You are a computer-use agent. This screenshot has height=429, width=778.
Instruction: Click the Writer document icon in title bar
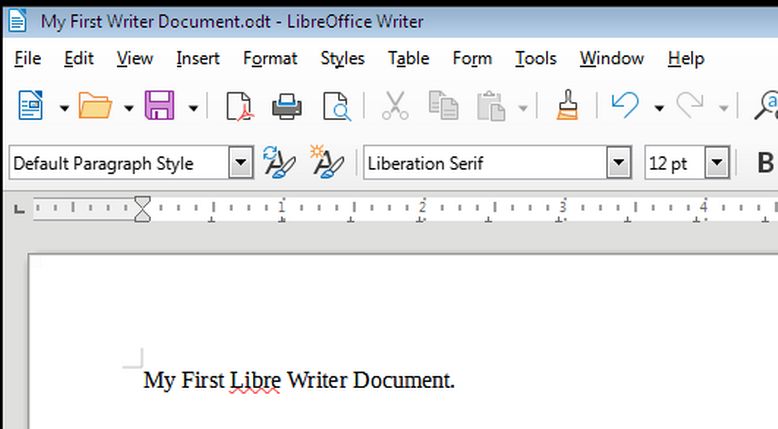(17, 21)
